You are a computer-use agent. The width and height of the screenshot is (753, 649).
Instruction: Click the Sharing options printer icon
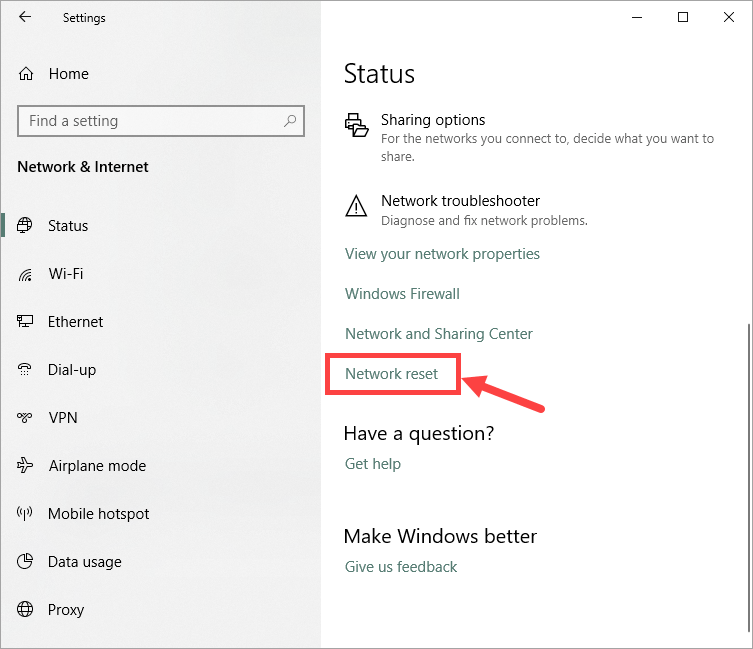pos(357,125)
